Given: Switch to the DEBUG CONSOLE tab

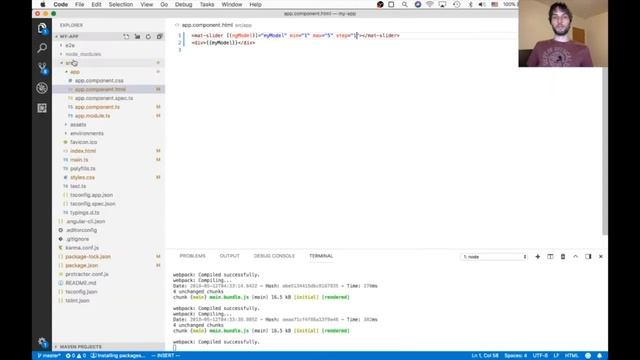Looking at the screenshot, I should click(274, 256).
